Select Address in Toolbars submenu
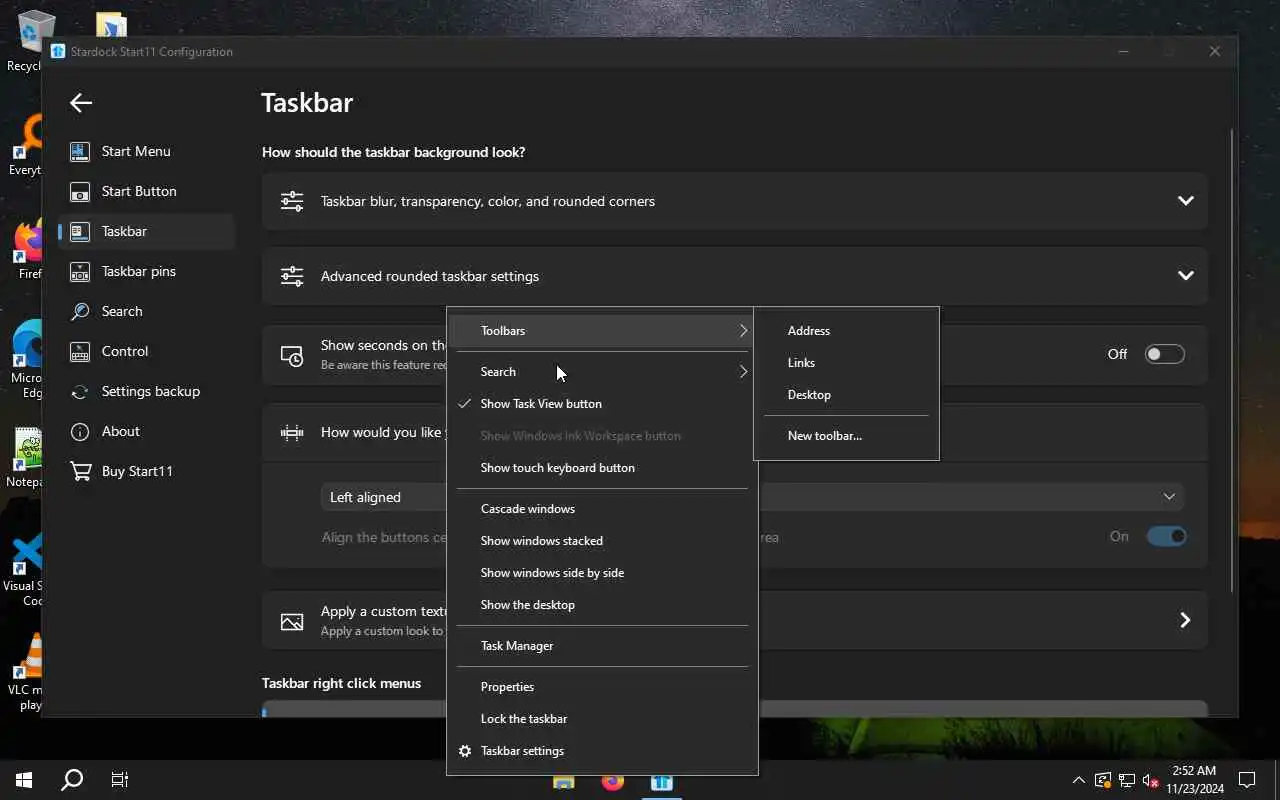This screenshot has height=800, width=1280. (x=846, y=331)
